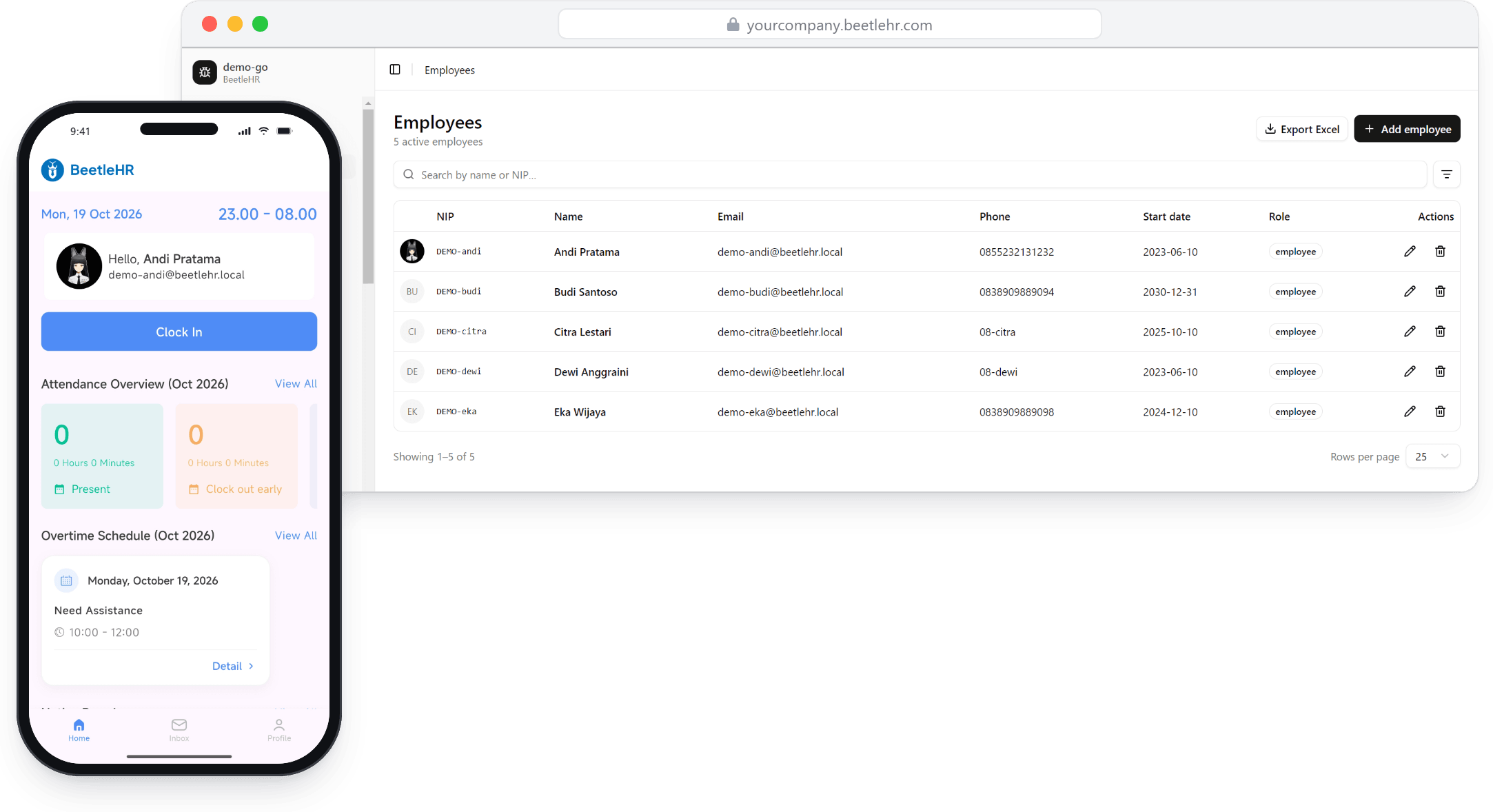Click Export Excel button
1493x812 pixels.
[x=1301, y=129]
